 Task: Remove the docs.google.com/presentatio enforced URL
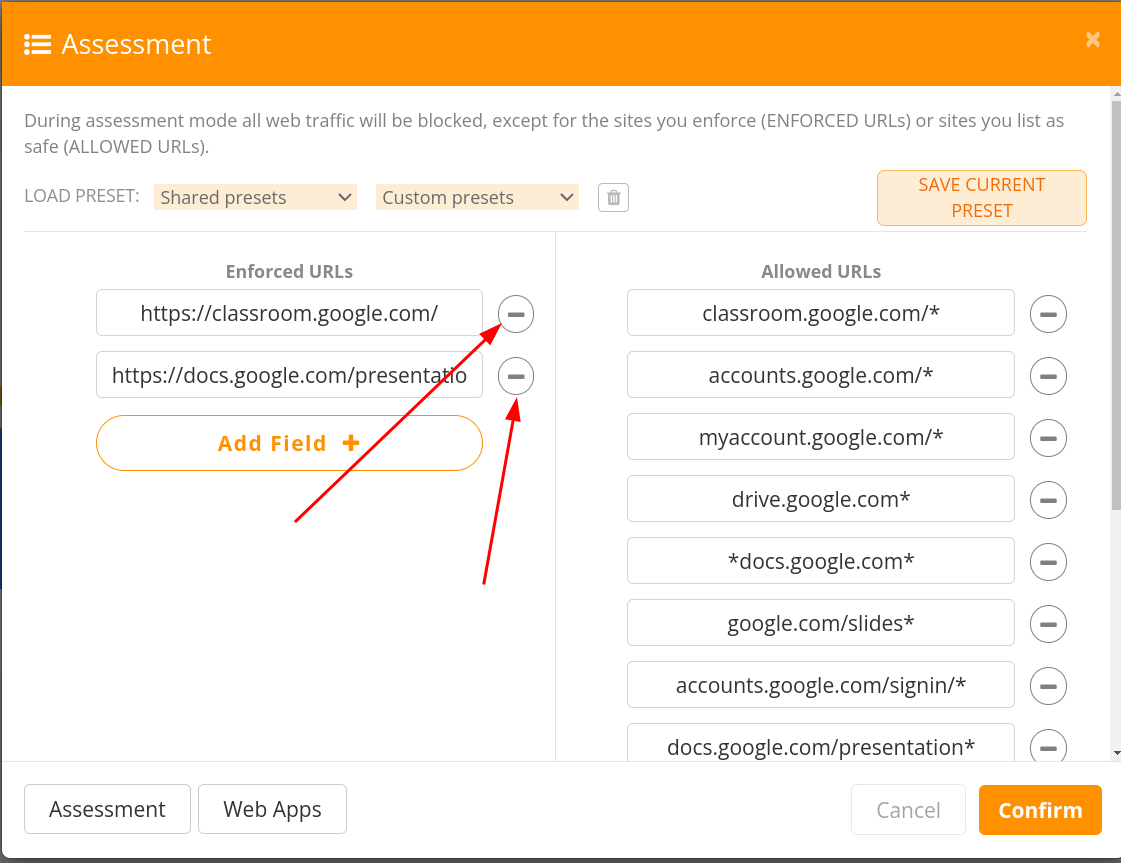516,376
